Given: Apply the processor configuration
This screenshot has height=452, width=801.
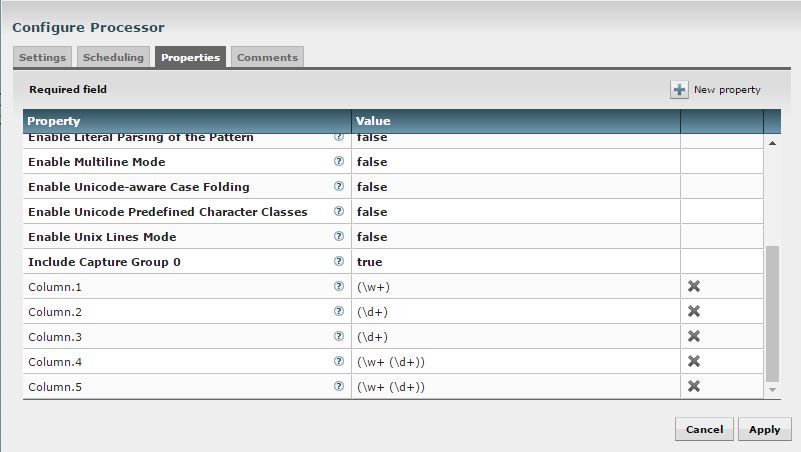Looking at the screenshot, I should tap(764, 429).
